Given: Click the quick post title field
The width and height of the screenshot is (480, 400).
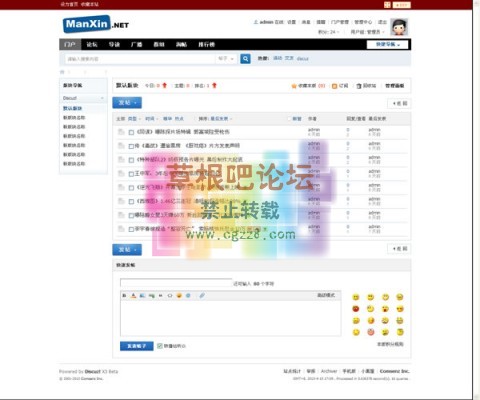Looking at the screenshot, I should click(x=176, y=283).
